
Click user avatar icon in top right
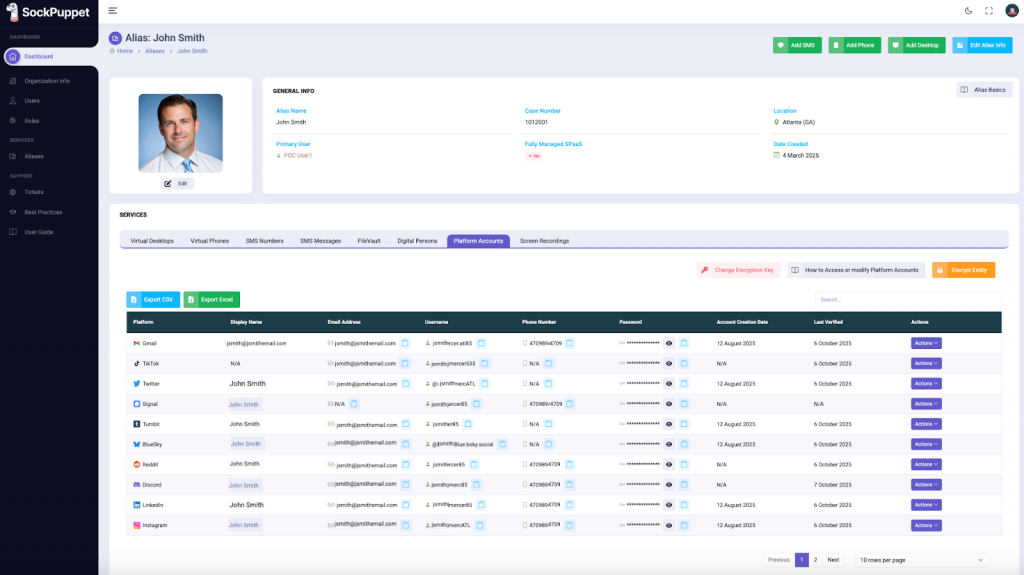tap(1010, 11)
